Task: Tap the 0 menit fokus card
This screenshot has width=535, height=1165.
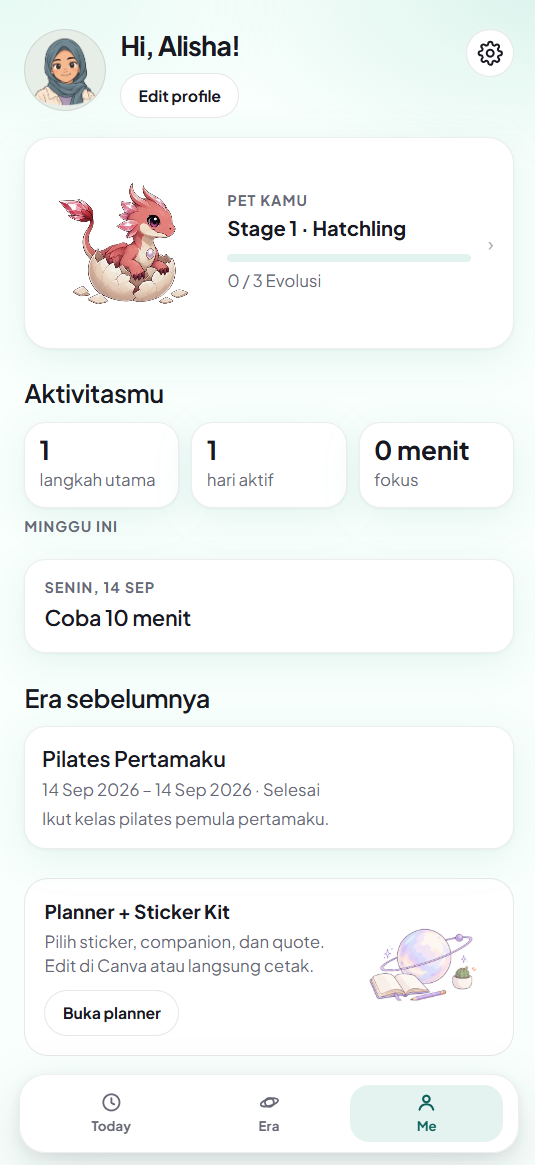Action: tap(436, 465)
